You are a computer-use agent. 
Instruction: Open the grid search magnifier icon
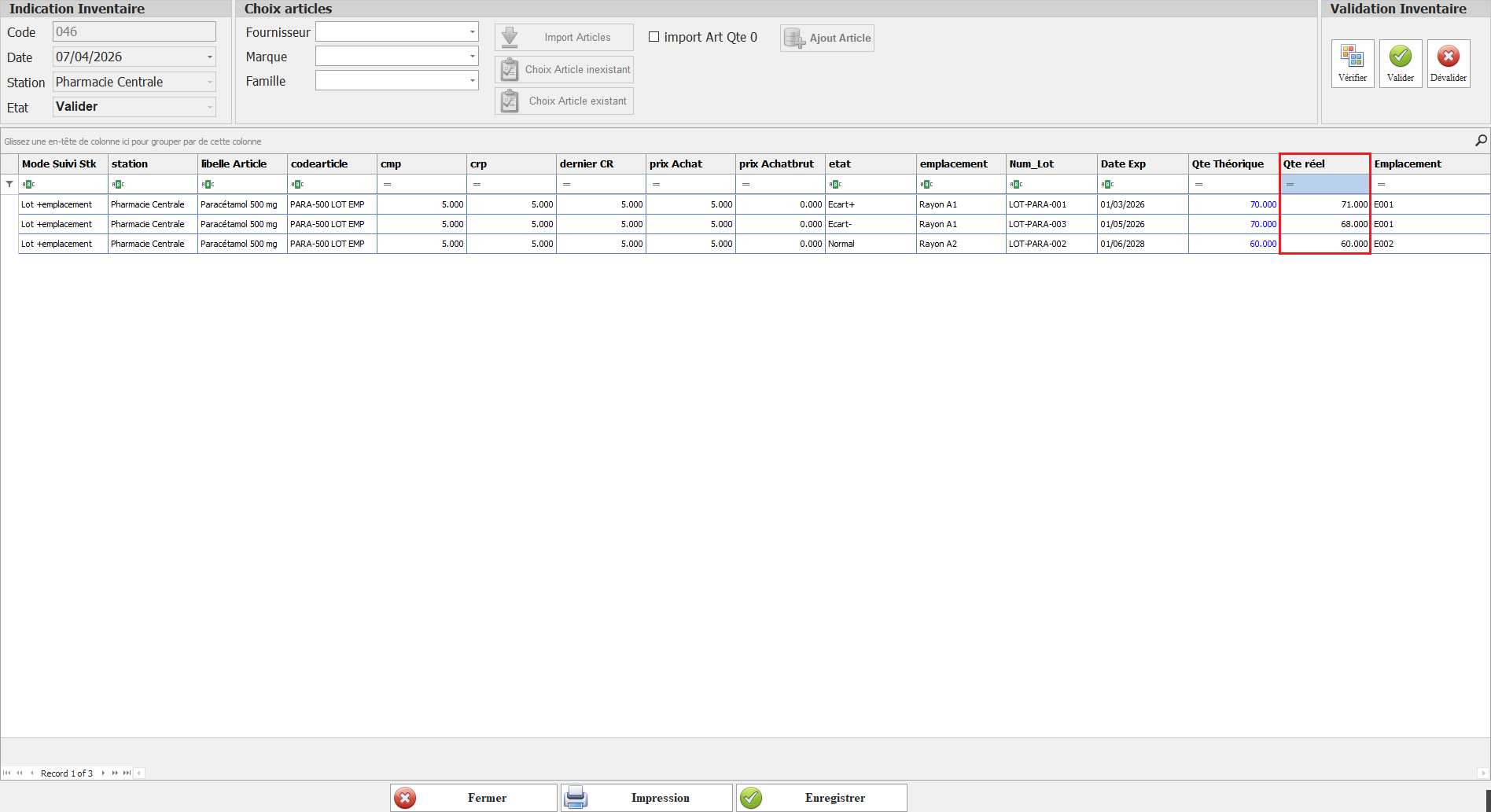[1481, 141]
